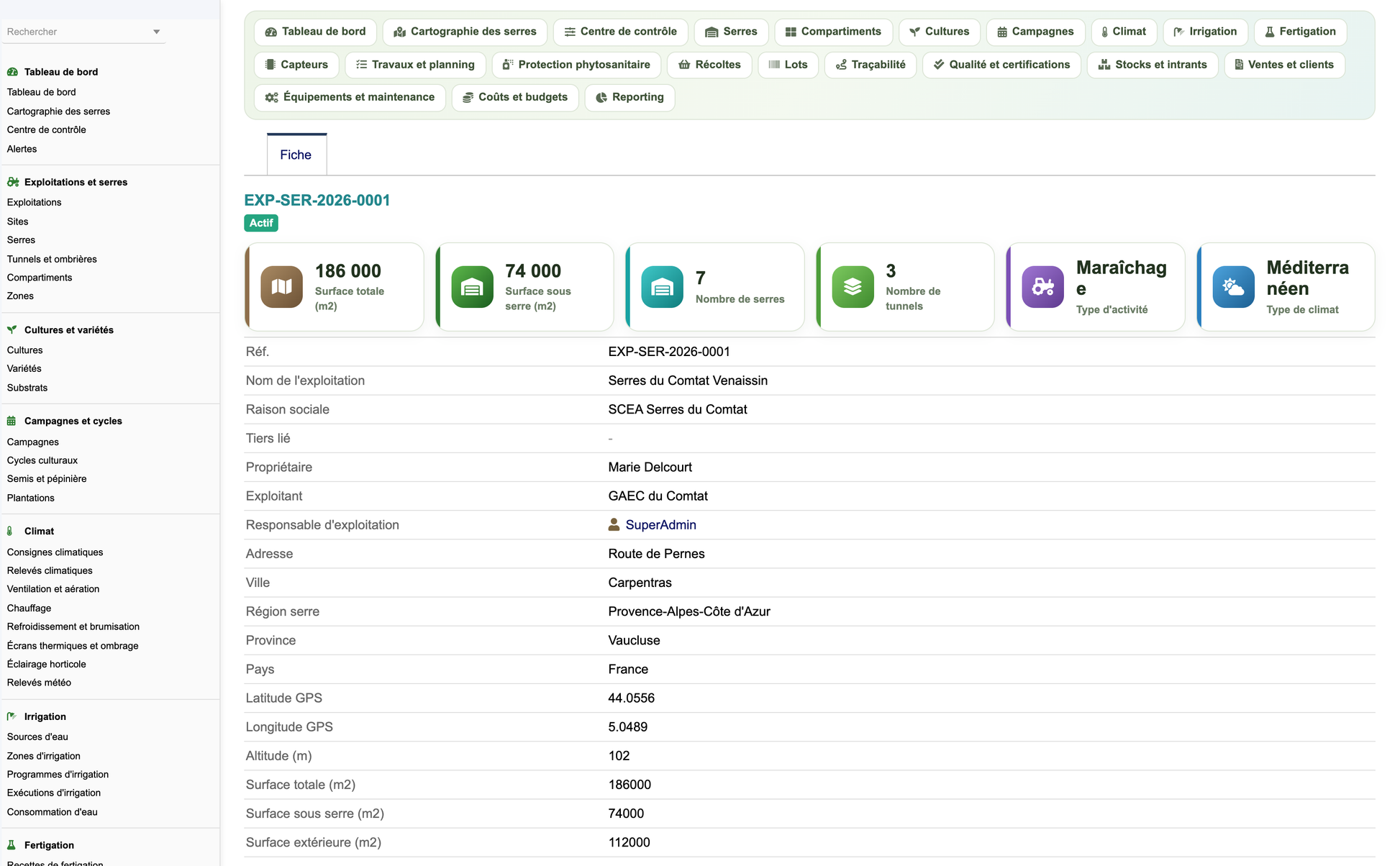1400x866 pixels.
Task: Open the Fertigation top navigation button
Action: click(x=1300, y=32)
